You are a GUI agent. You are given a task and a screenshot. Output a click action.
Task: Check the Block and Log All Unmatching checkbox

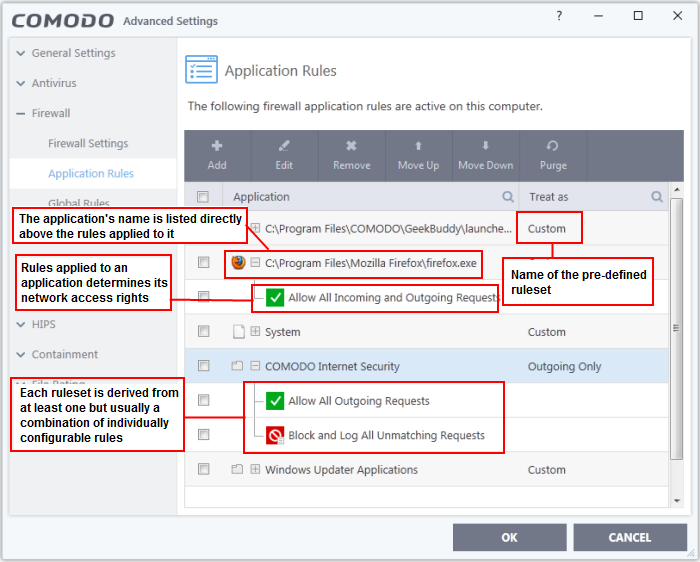[204, 434]
